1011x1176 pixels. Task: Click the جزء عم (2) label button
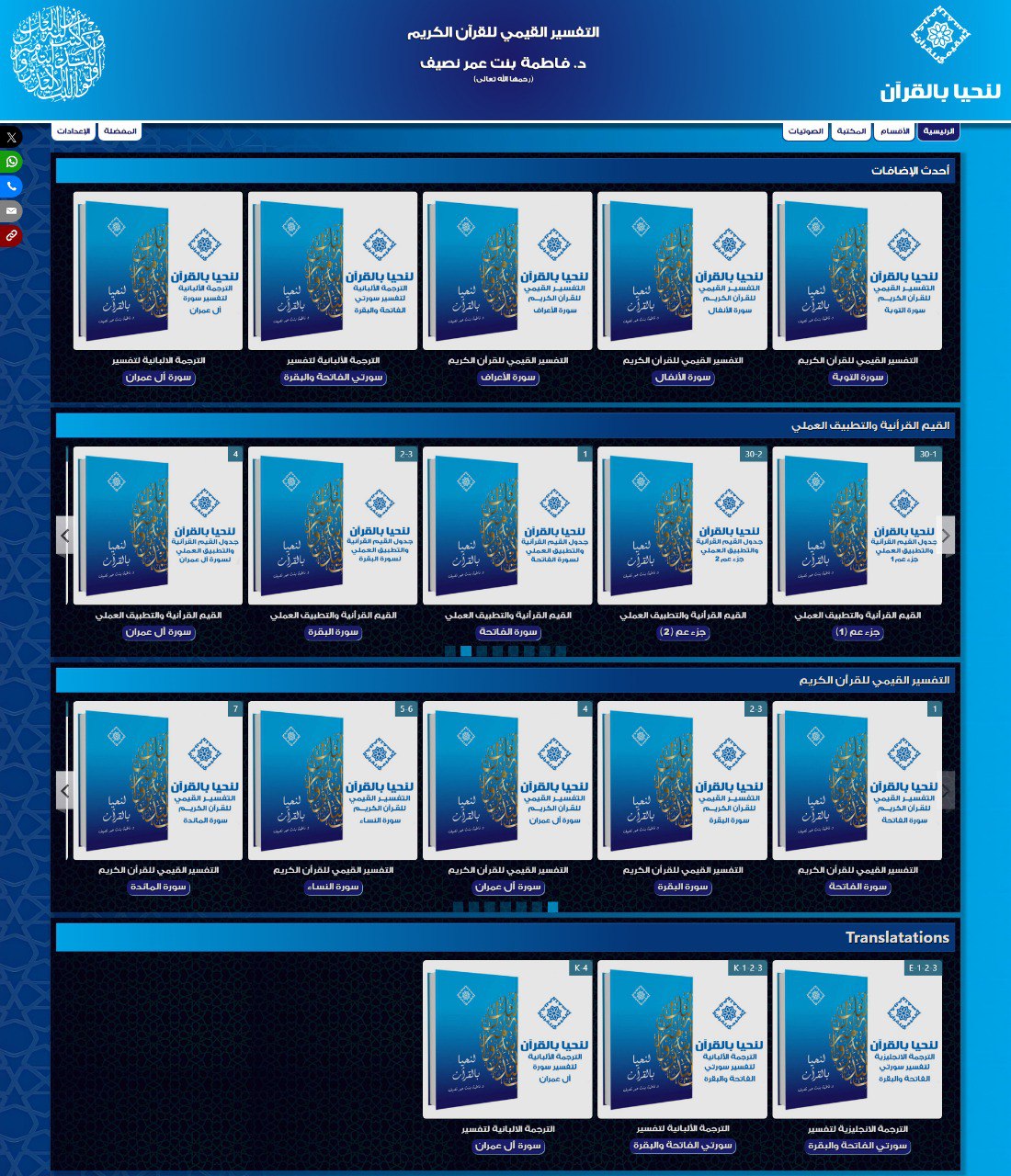coord(683,632)
